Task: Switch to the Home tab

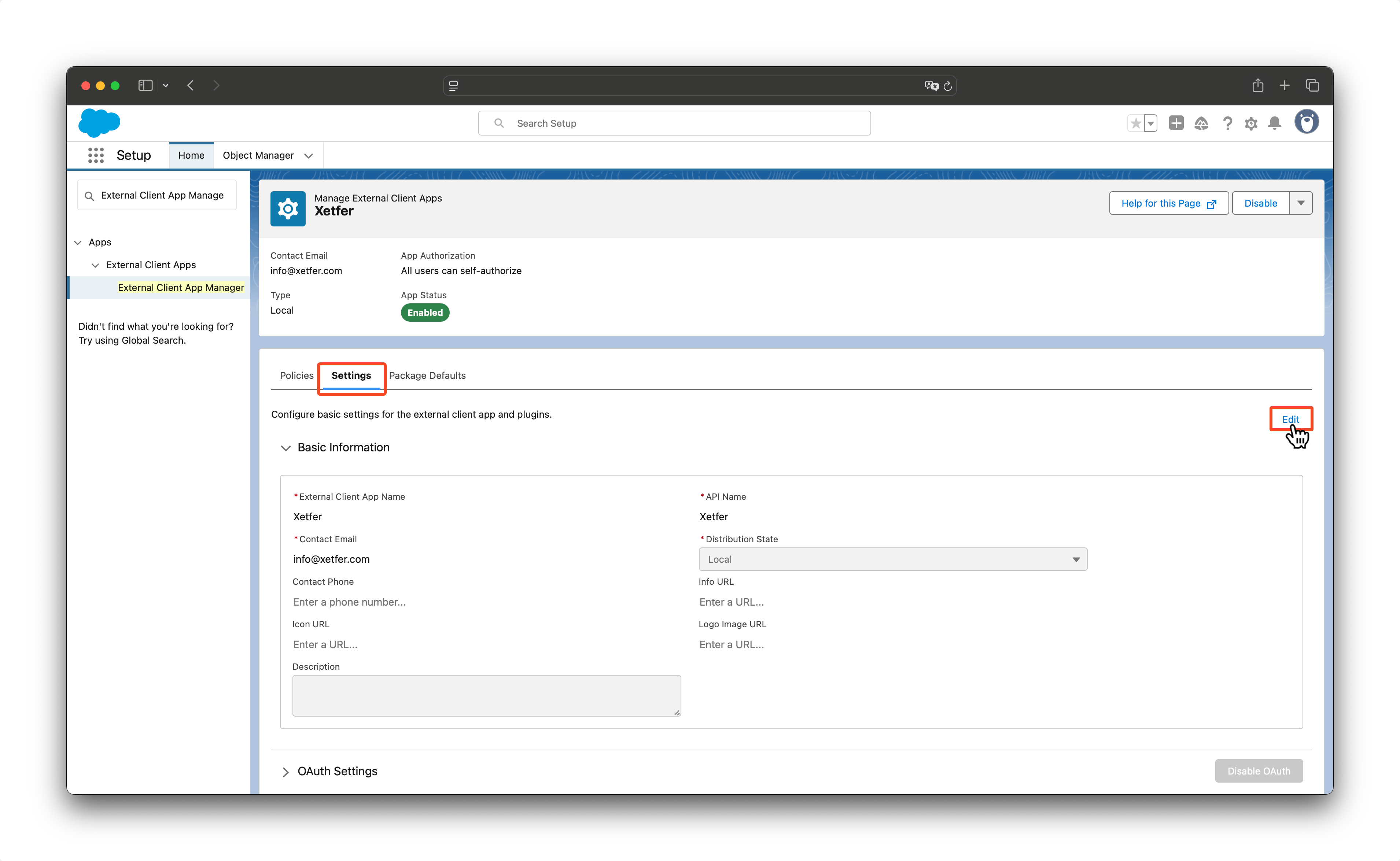Action: click(x=191, y=155)
